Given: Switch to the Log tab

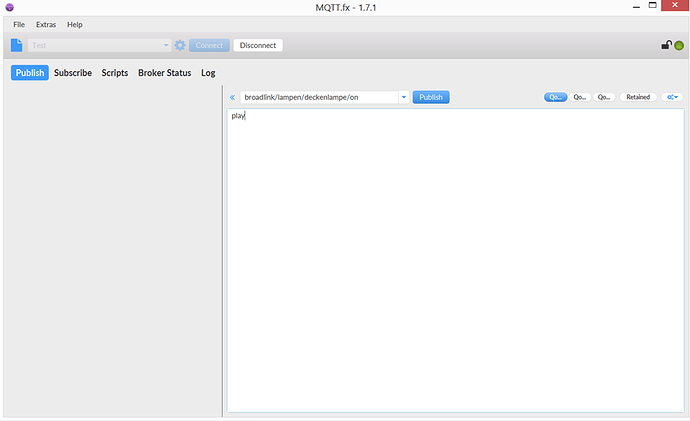Looking at the screenshot, I should (x=208, y=73).
